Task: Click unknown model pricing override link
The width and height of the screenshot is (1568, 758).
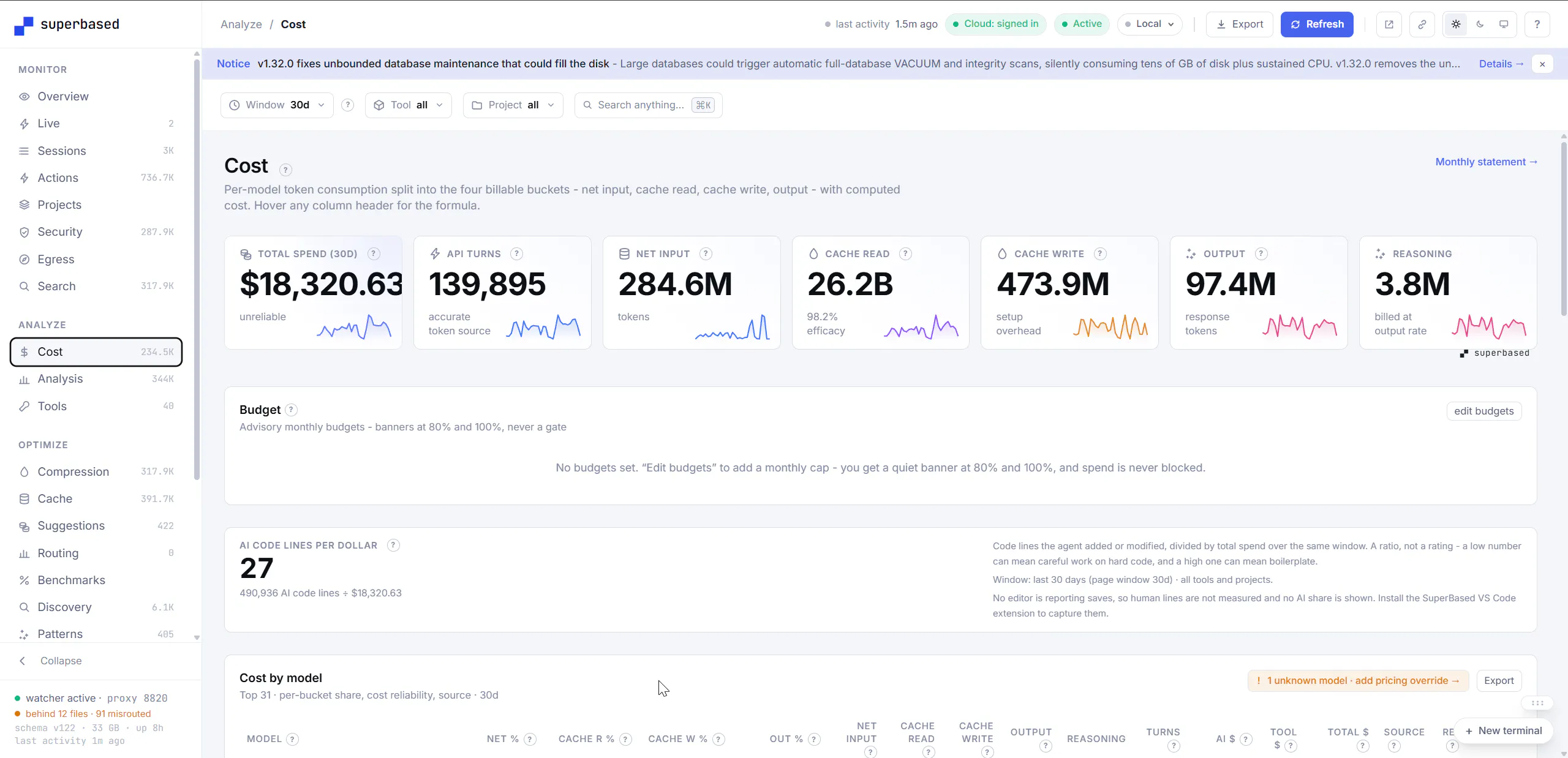Action: pyautogui.click(x=1358, y=680)
